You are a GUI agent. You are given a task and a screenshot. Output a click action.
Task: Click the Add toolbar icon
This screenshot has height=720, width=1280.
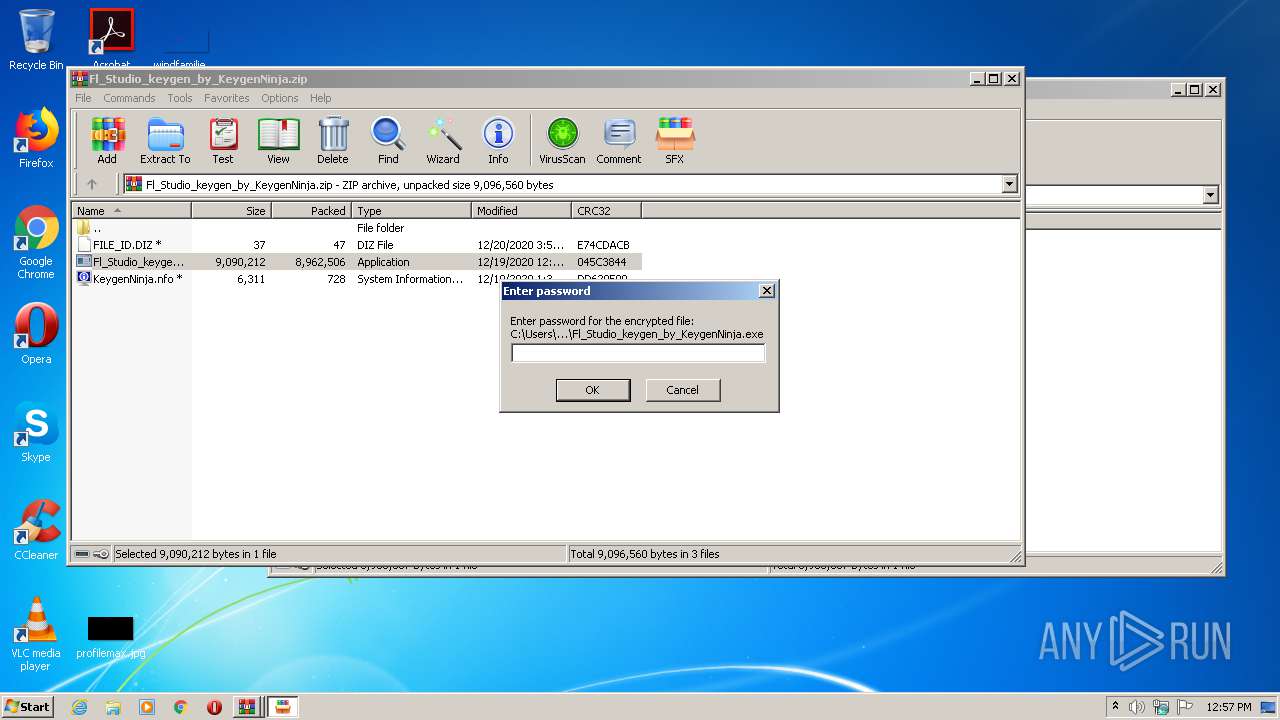click(107, 140)
